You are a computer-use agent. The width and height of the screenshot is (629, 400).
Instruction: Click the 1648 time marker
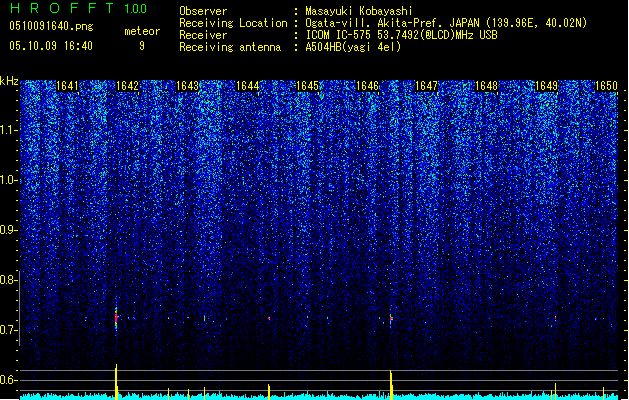(x=486, y=86)
